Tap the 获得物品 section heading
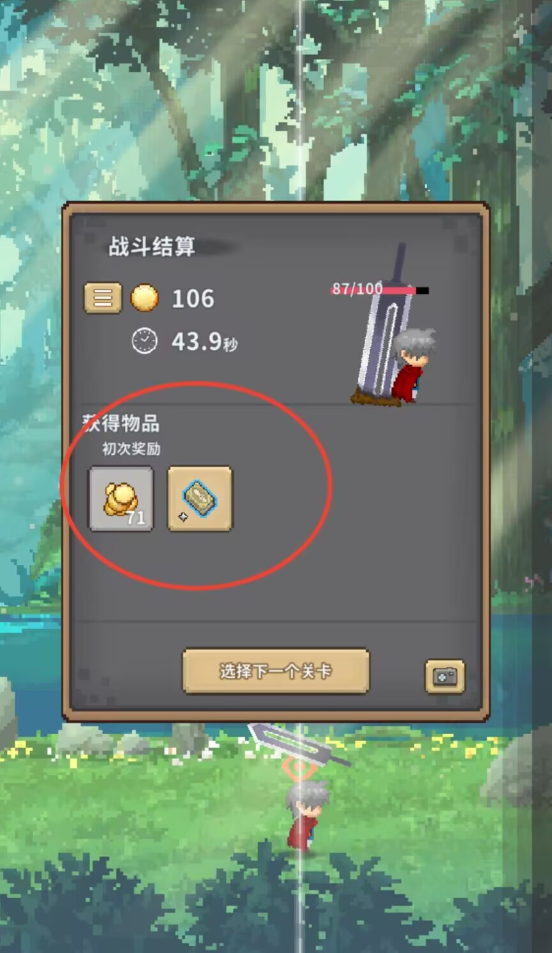 122,423
